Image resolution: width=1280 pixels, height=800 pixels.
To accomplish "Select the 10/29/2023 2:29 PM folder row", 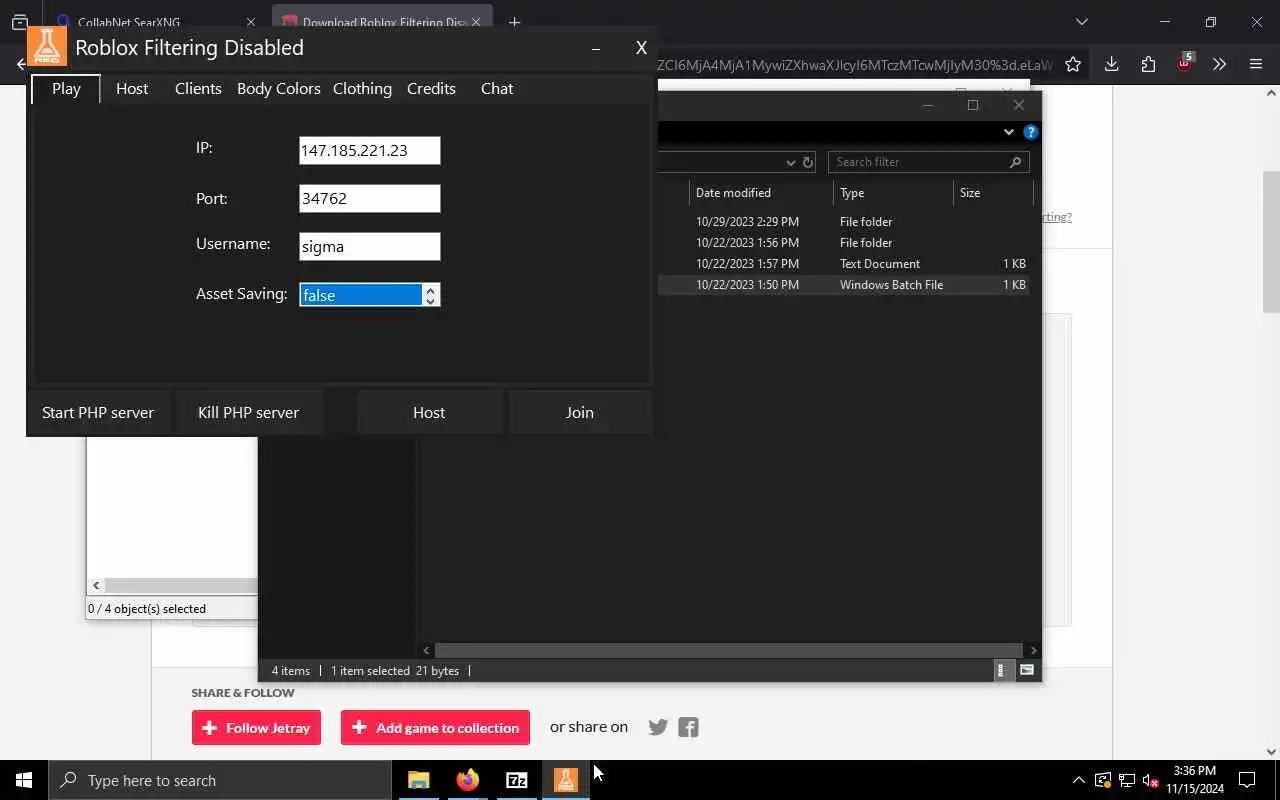I will pos(843,222).
